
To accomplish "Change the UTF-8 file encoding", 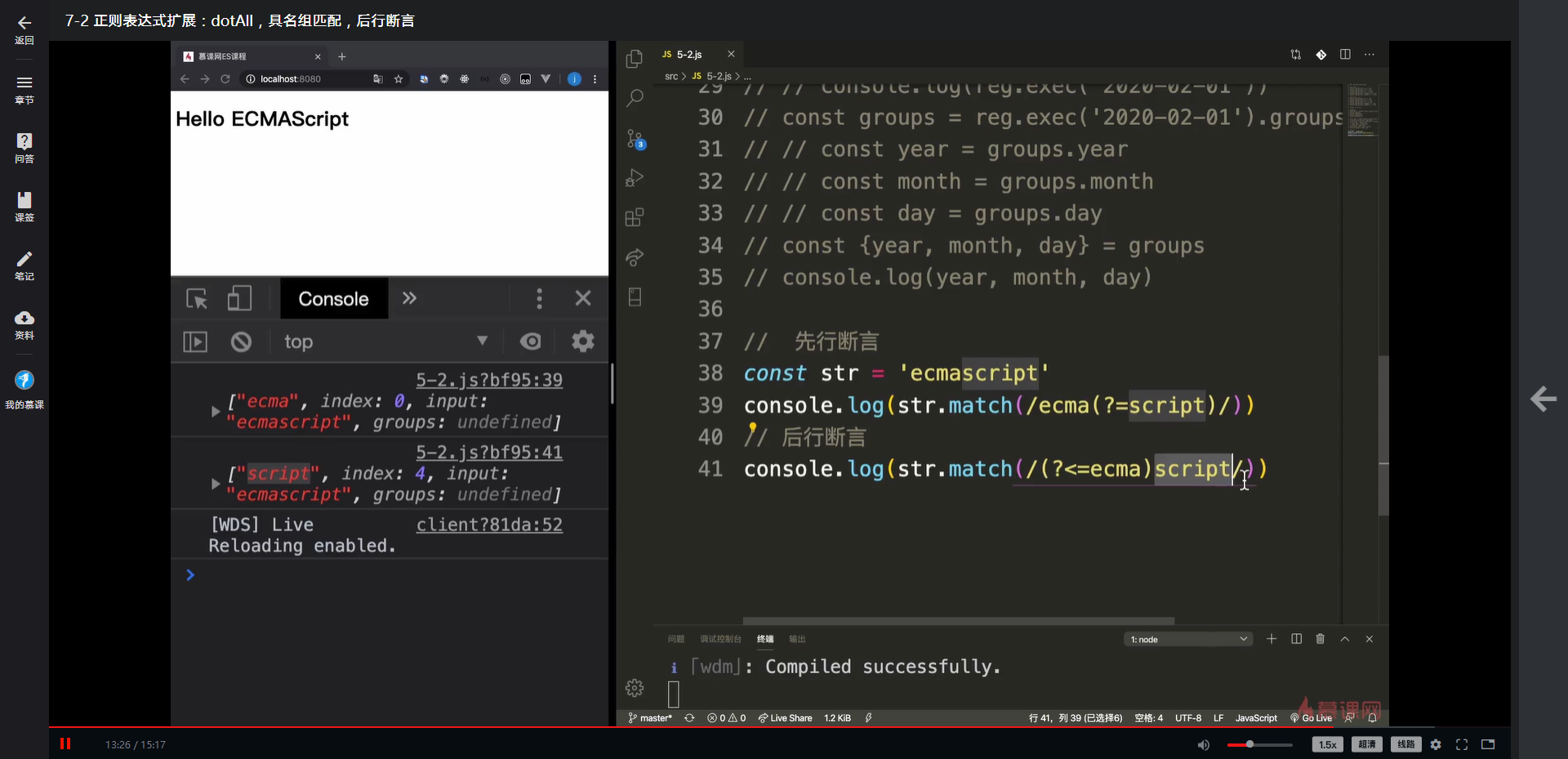I will tap(1188, 718).
